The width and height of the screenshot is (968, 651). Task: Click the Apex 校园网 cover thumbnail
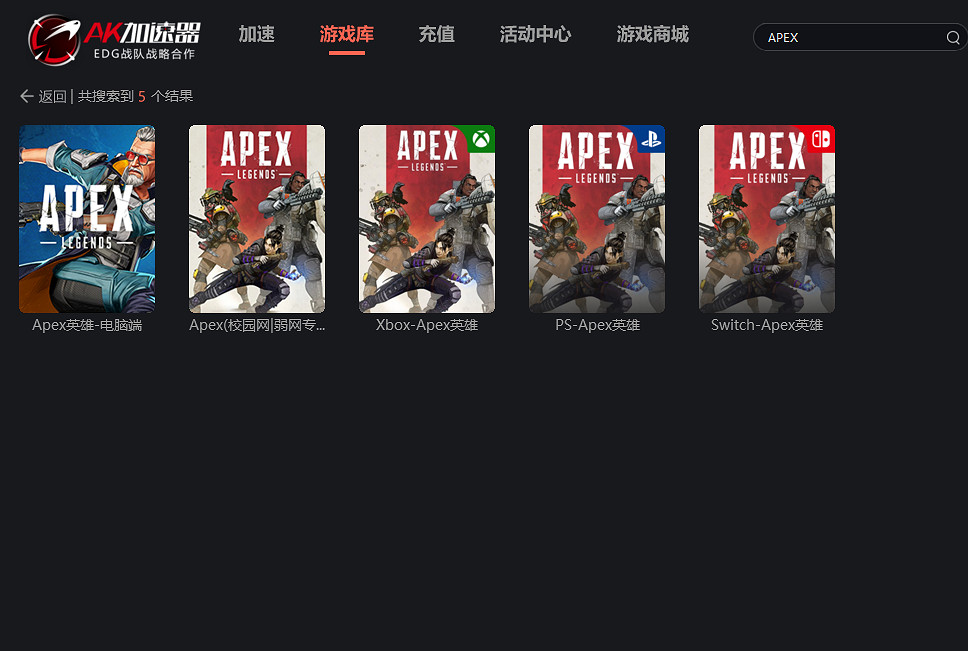pyautogui.click(x=256, y=219)
